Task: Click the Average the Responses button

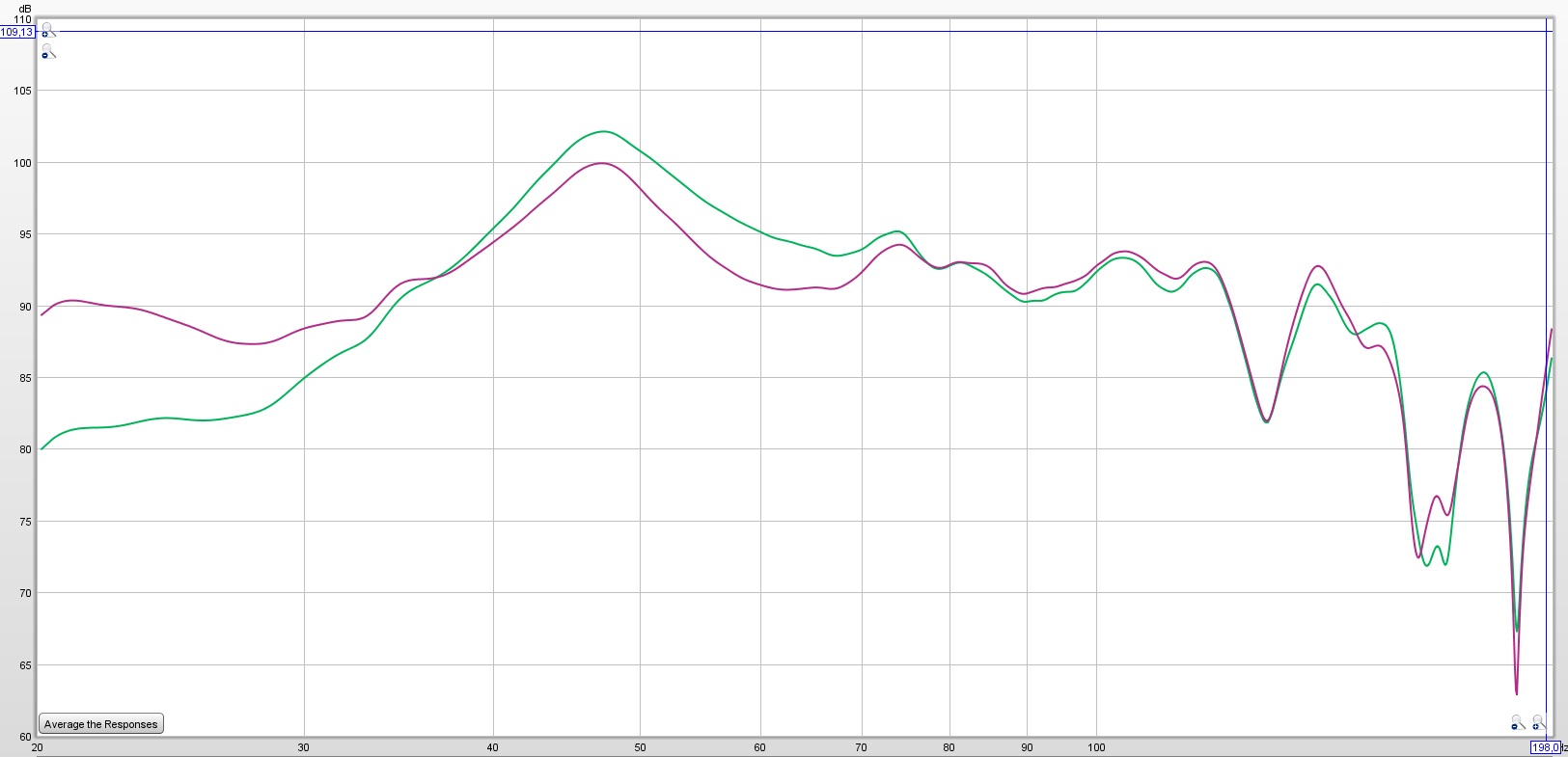Action: 101,724
